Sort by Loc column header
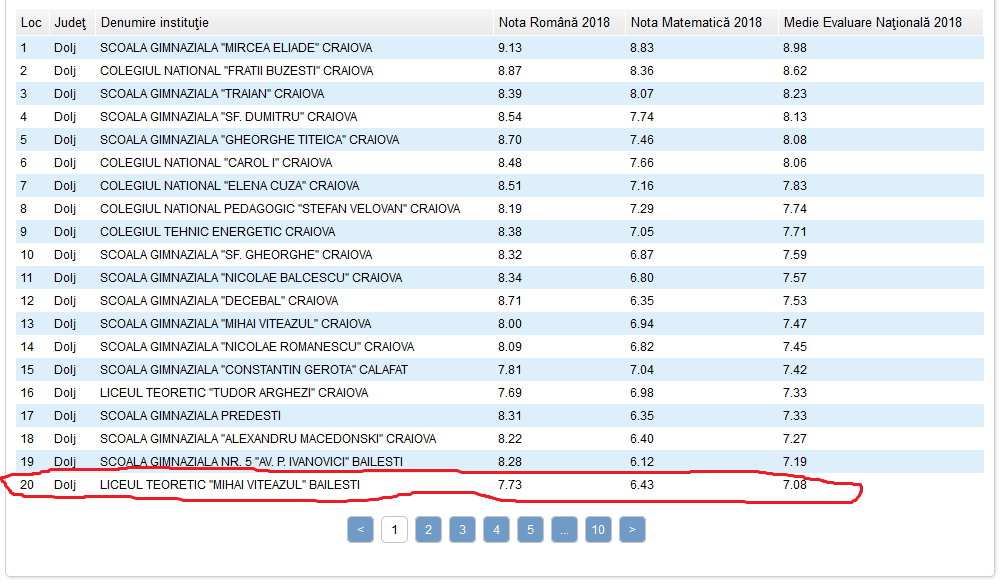 point(32,22)
